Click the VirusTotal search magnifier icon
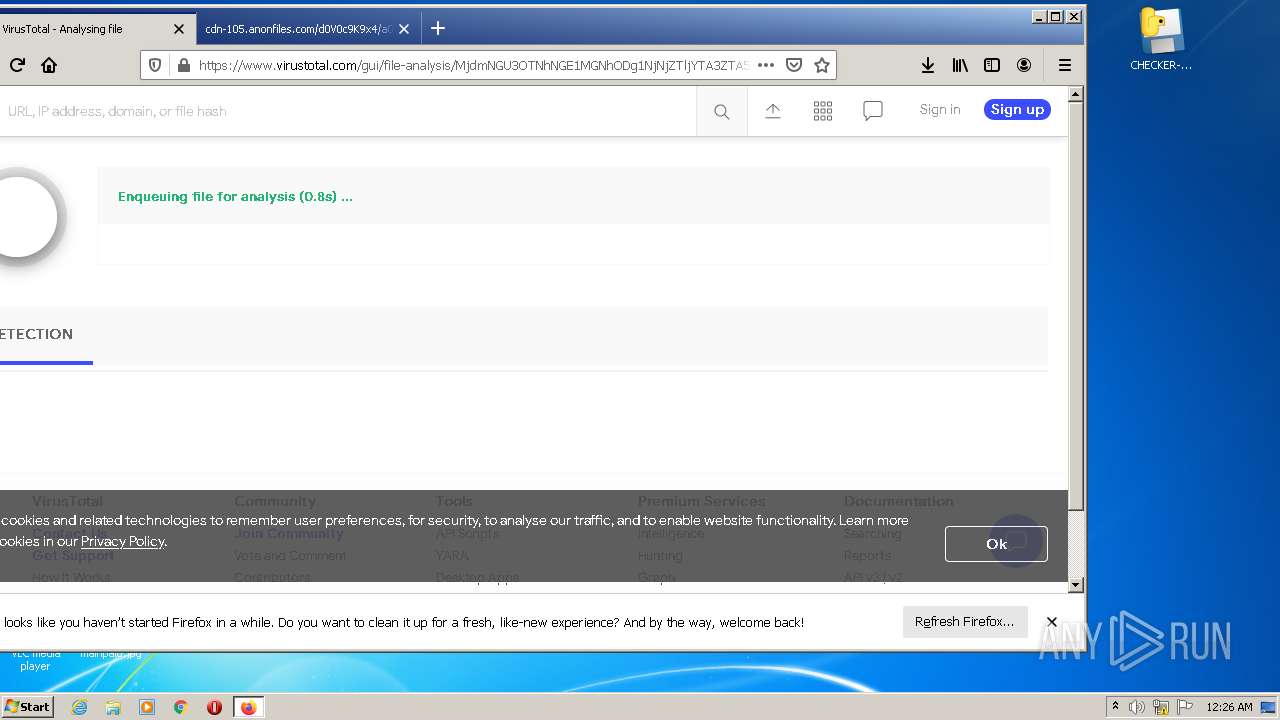Screen dimensions: 1280x720 (721, 112)
